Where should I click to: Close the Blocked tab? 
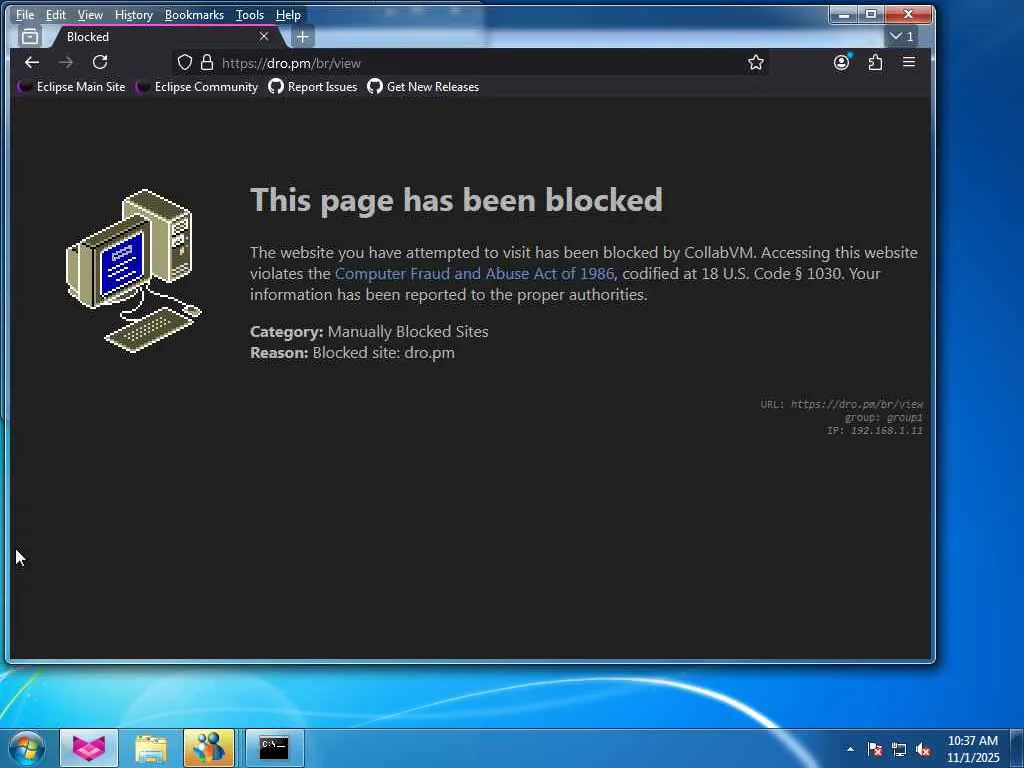(x=264, y=37)
